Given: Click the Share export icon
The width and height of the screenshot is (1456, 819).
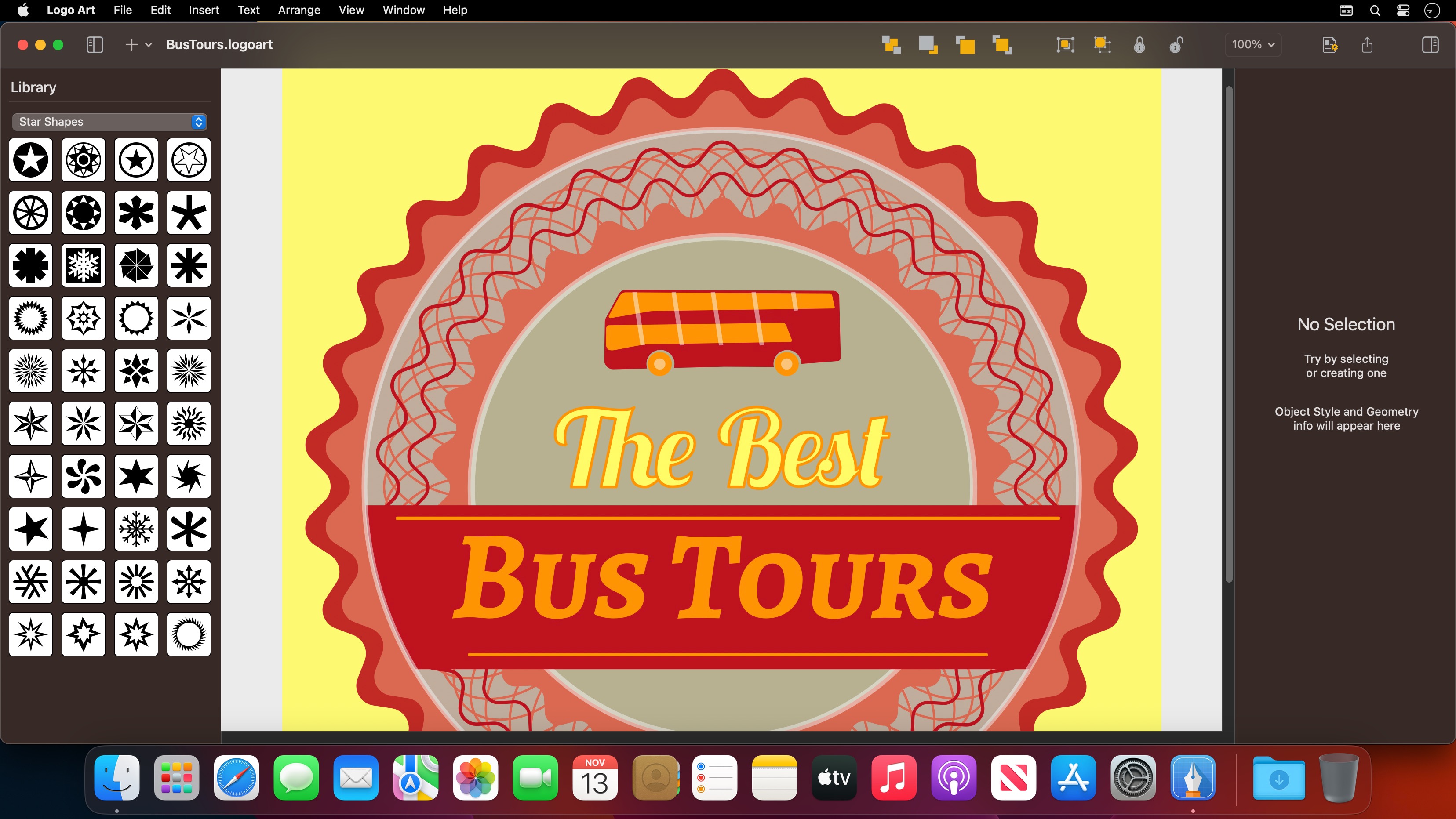Looking at the screenshot, I should point(1367,45).
